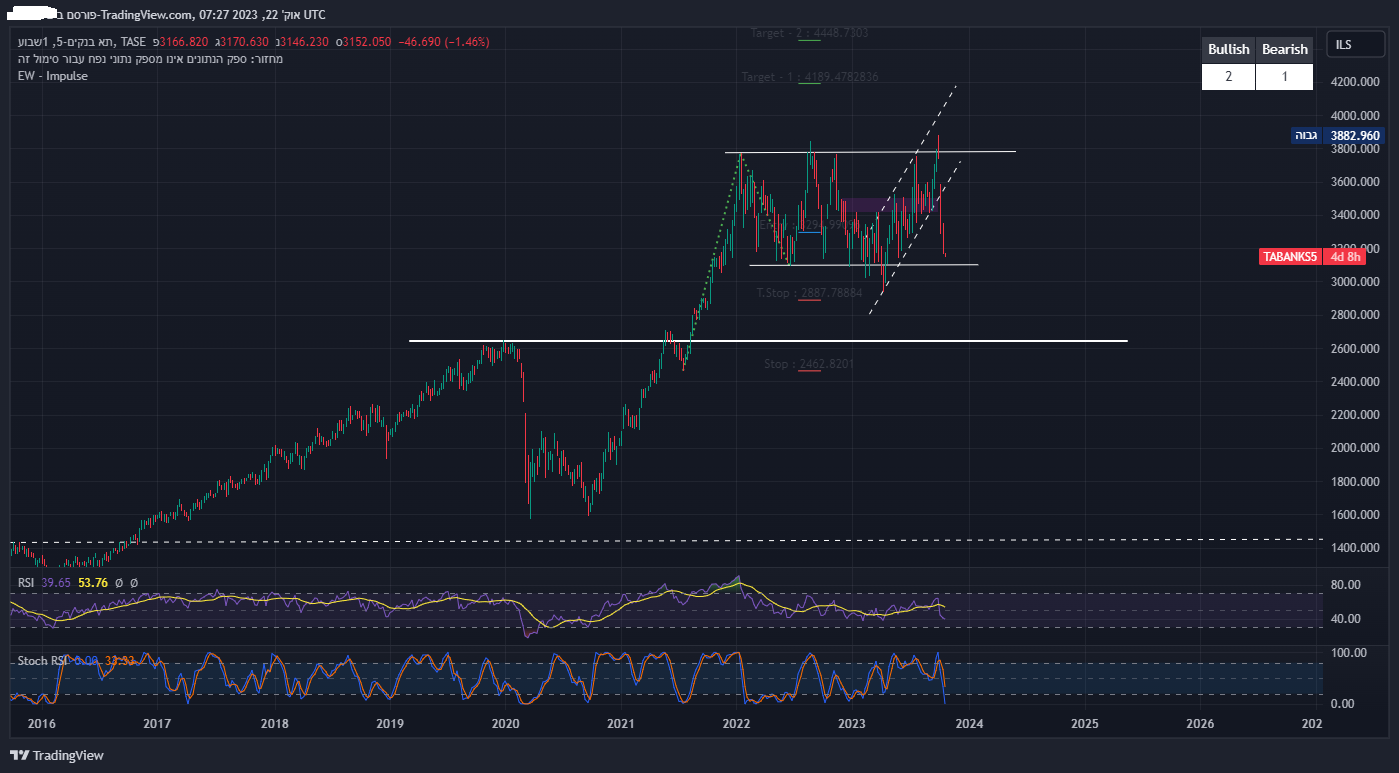Click the 2600.000 price axis label

pos(1357,349)
